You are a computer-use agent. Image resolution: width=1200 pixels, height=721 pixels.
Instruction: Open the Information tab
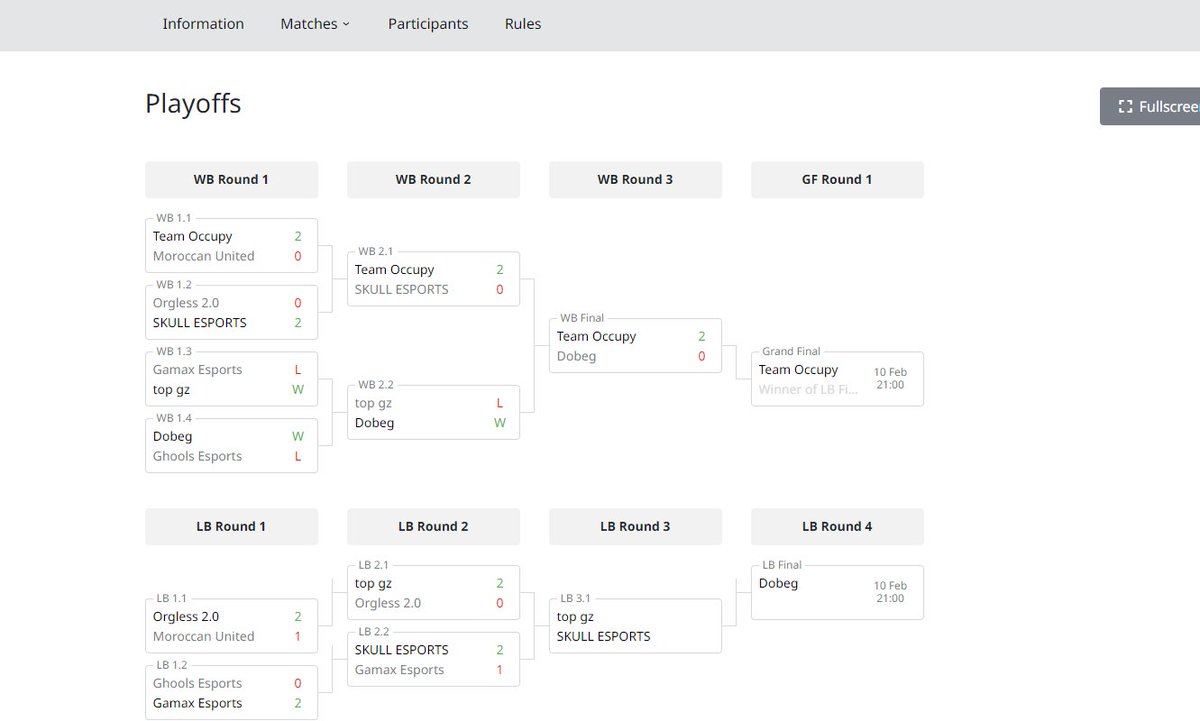pos(203,24)
